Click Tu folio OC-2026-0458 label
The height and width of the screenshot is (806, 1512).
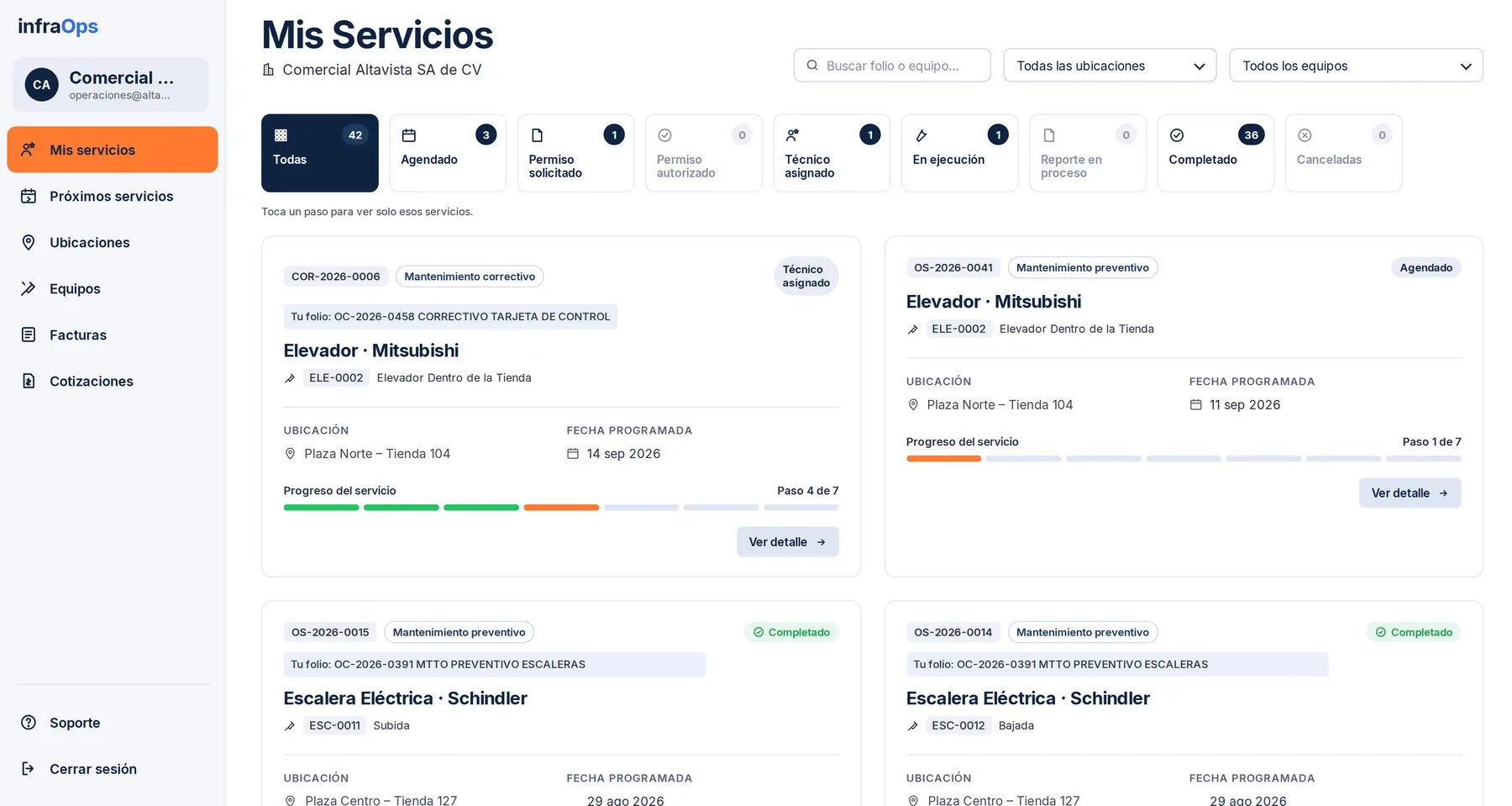[x=450, y=317]
